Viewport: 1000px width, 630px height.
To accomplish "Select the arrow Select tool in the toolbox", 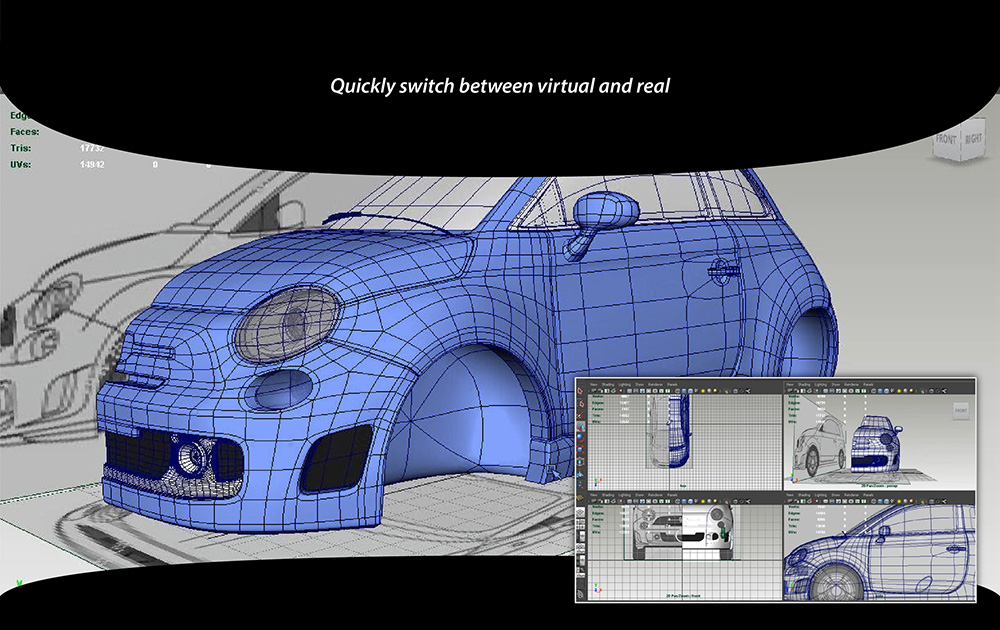I will 580,391.
